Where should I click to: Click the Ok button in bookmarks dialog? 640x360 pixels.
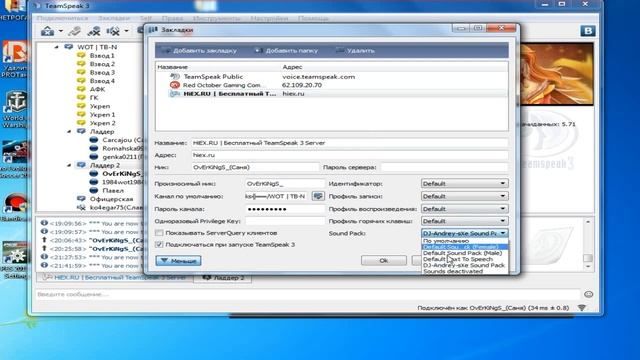point(384,260)
